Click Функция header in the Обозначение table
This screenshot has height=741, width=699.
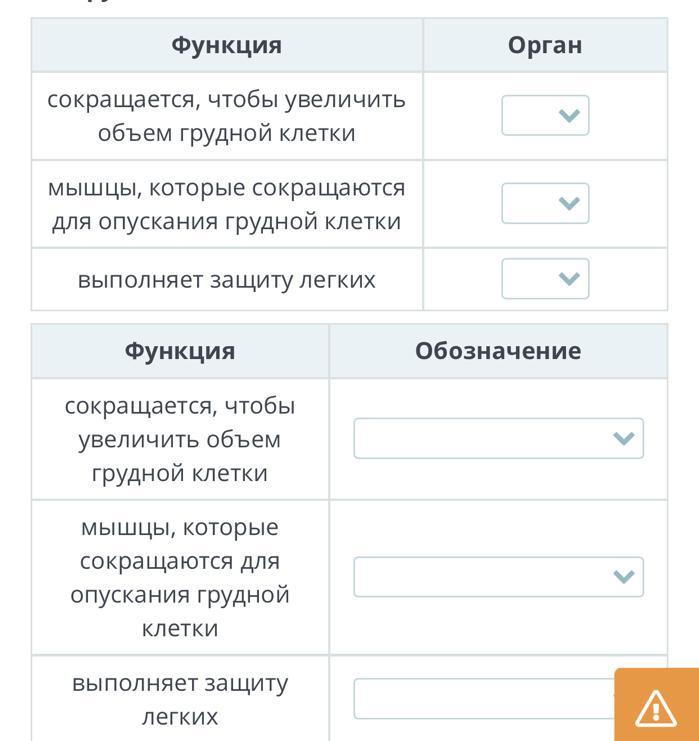pos(180,351)
